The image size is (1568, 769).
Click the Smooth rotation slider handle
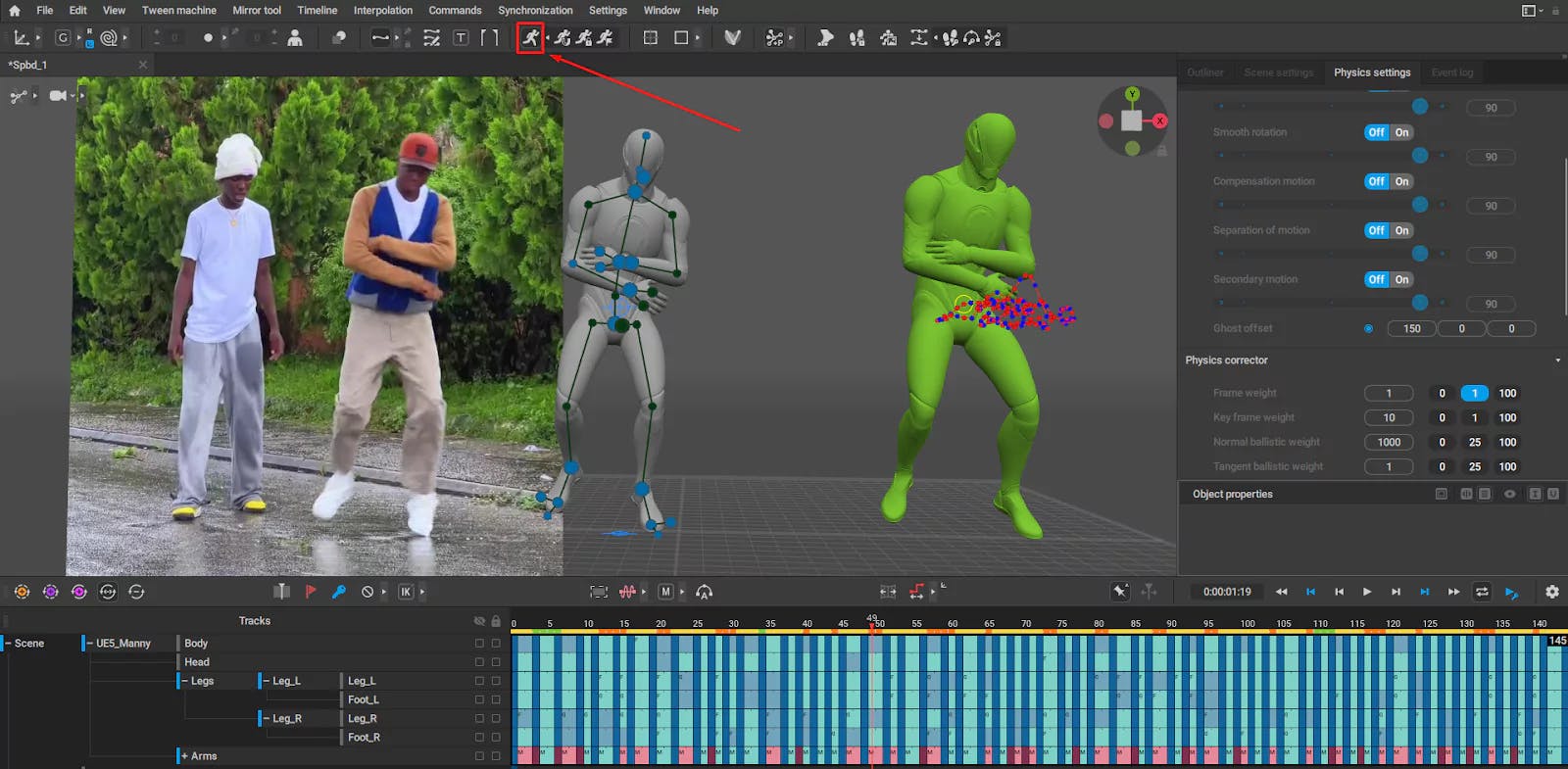(x=1419, y=156)
